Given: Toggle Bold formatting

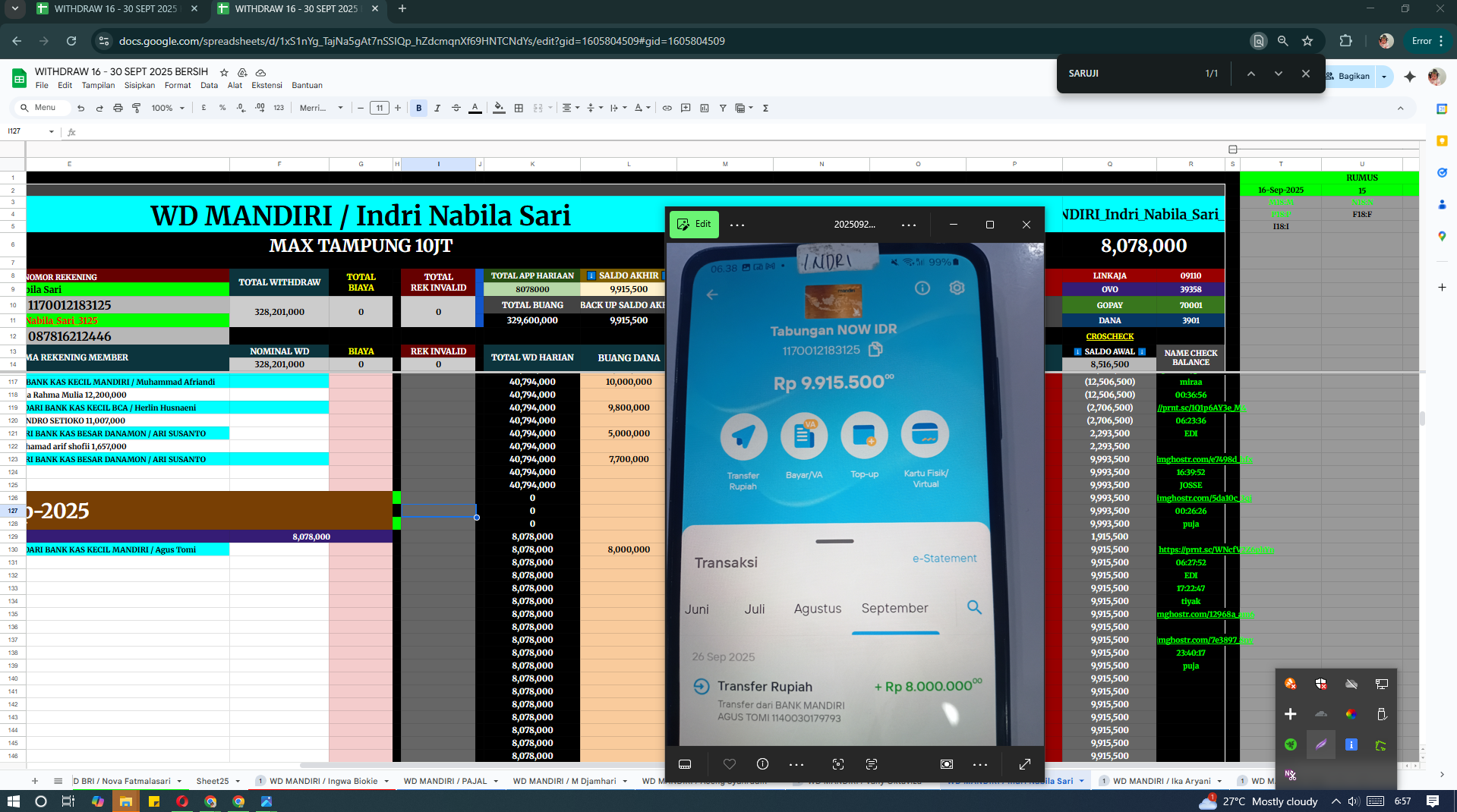Looking at the screenshot, I should (418, 108).
